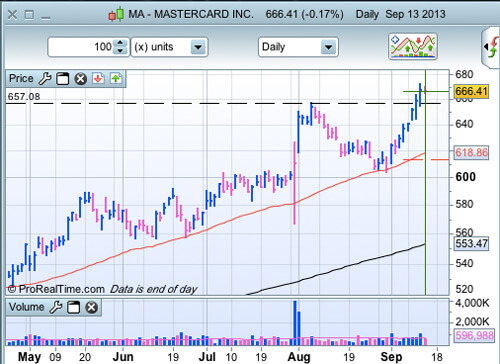The height and width of the screenshot is (364, 500).
Task: Expand the Daily timeframe dropdown
Action: [x=328, y=47]
